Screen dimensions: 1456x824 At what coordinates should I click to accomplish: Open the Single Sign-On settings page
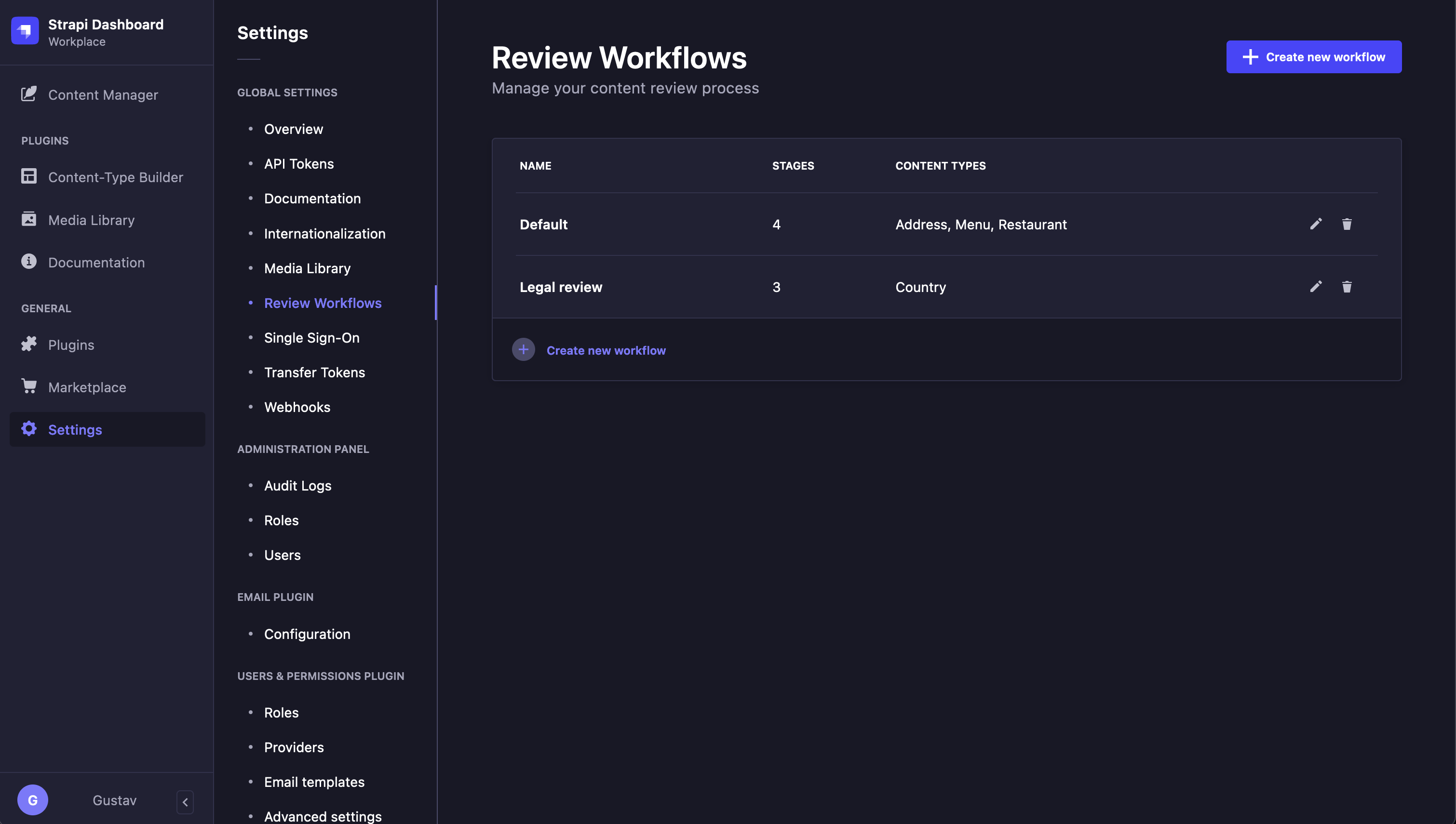click(x=311, y=337)
